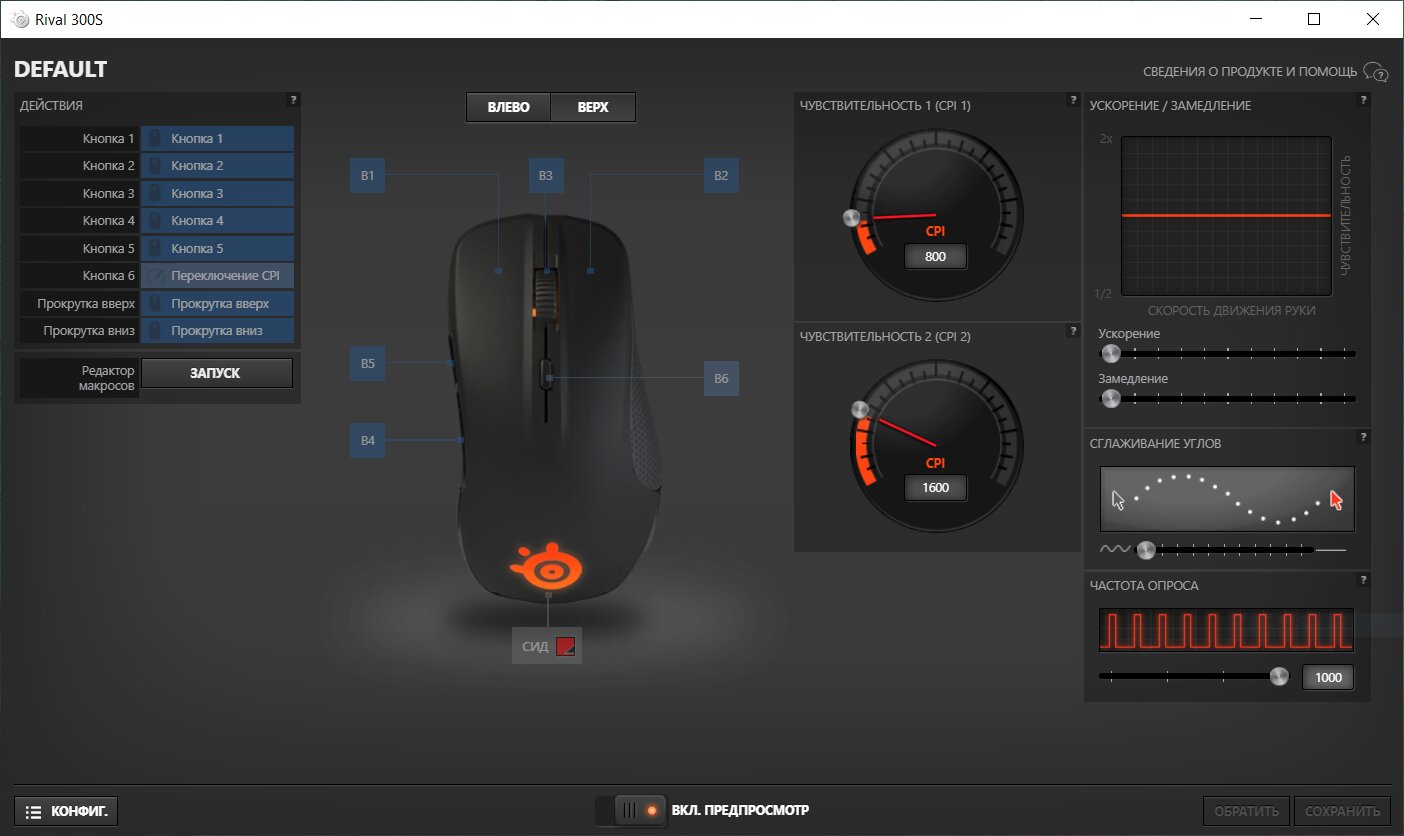Screen dimensions: 1404x836
Task: Click help icon on CPI 2 panel
Action: coord(1073,331)
